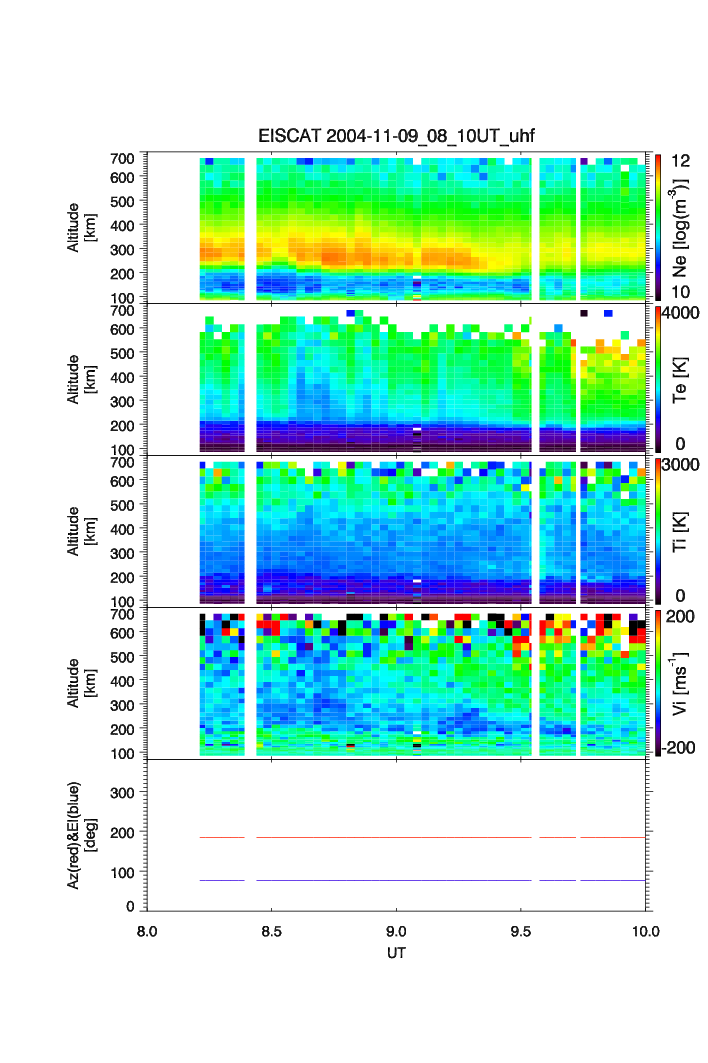708x1063 pixels.
Task: Click the 9.5 tick on the UT axis
Action: [x=522, y=930]
